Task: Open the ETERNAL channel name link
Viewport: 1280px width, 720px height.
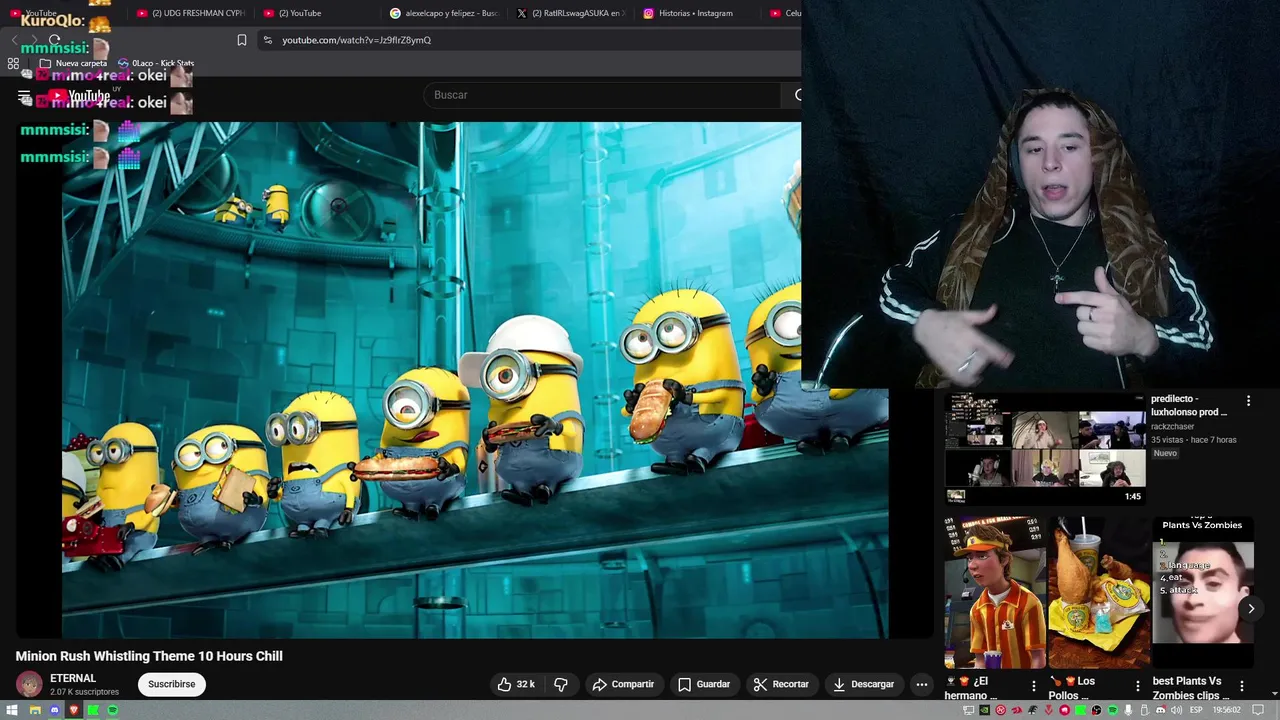Action: coord(73,678)
